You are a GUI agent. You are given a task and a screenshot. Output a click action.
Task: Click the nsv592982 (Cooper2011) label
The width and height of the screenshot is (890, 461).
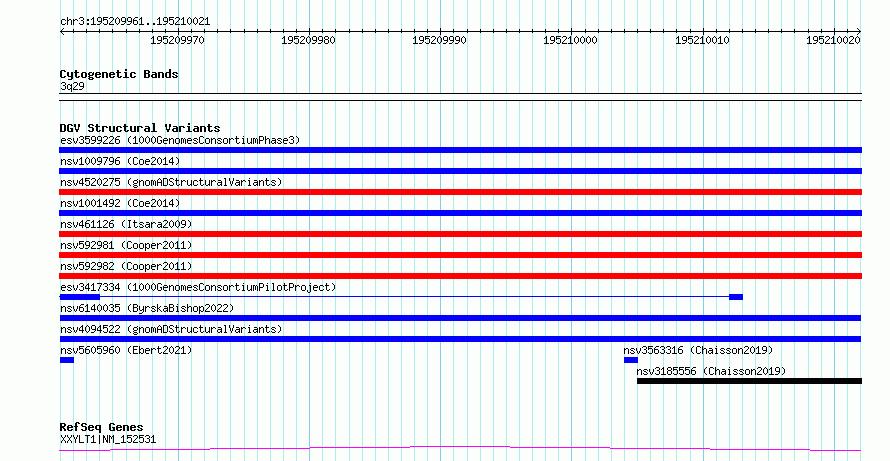[126, 266]
